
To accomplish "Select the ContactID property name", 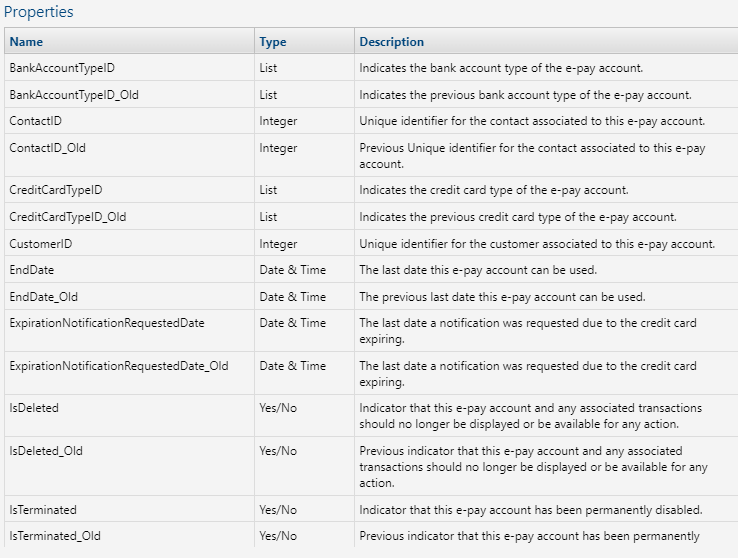I will 36,121.
